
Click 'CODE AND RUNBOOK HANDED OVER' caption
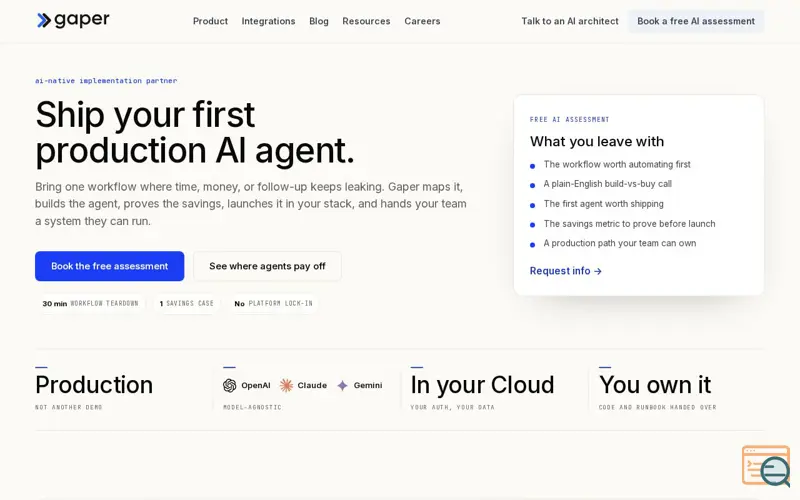pyautogui.click(x=658, y=408)
